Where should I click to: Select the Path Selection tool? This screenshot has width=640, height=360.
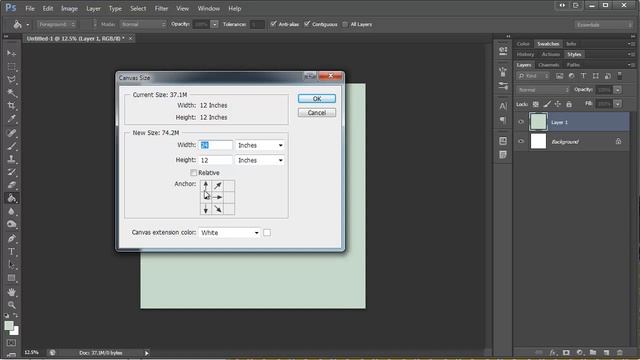tap(11, 264)
